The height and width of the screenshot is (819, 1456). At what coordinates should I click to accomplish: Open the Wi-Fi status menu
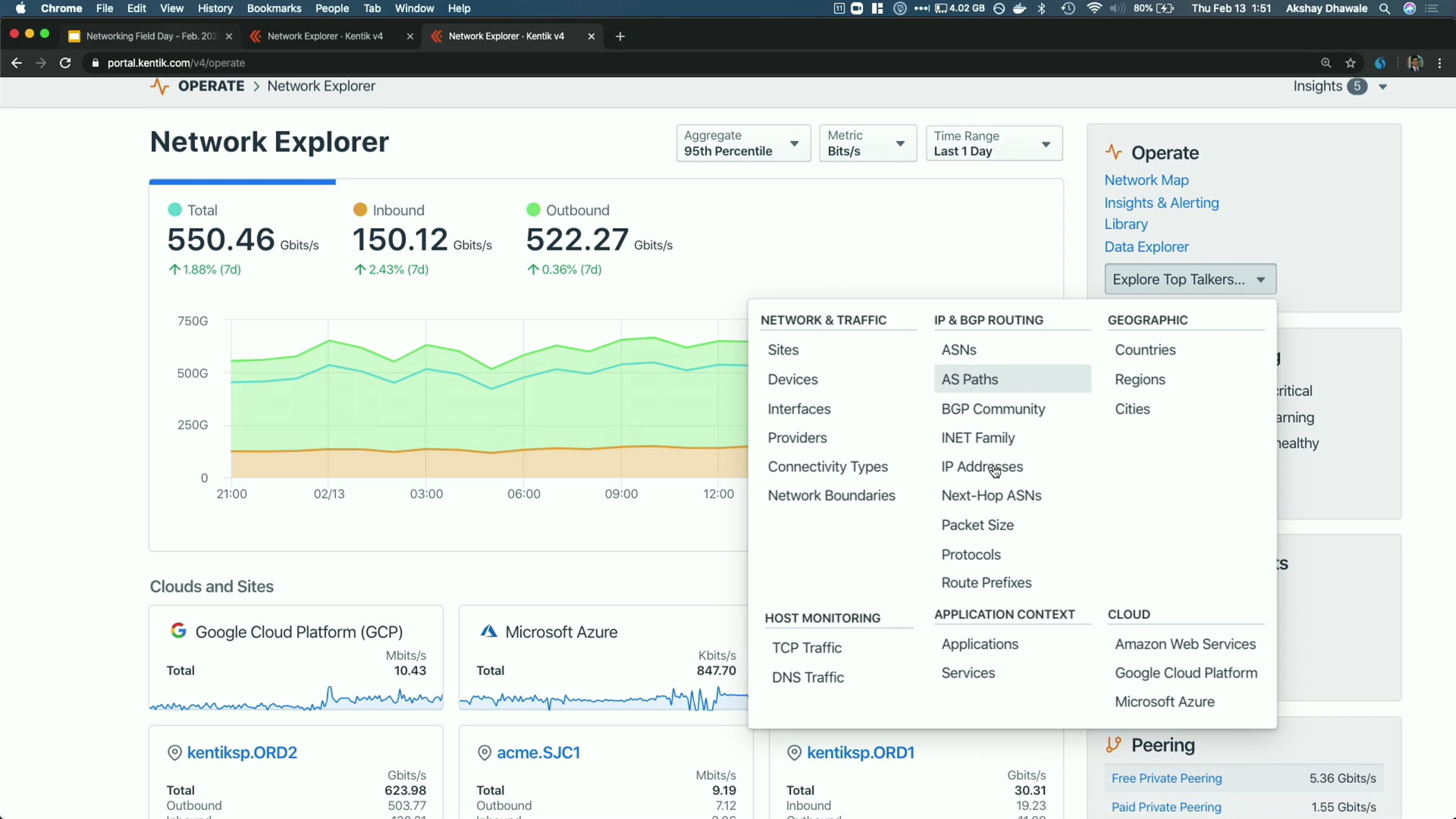(1094, 8)
